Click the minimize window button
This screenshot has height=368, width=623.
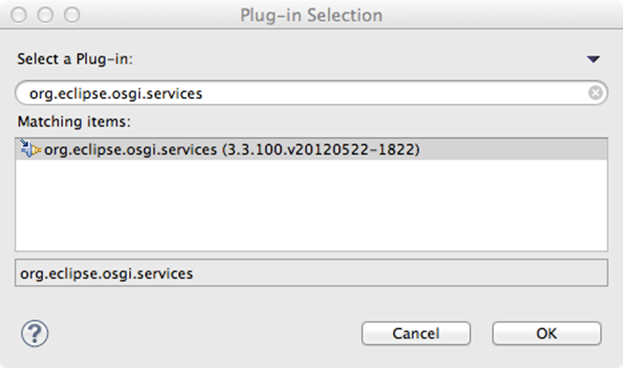pos(45,15)
